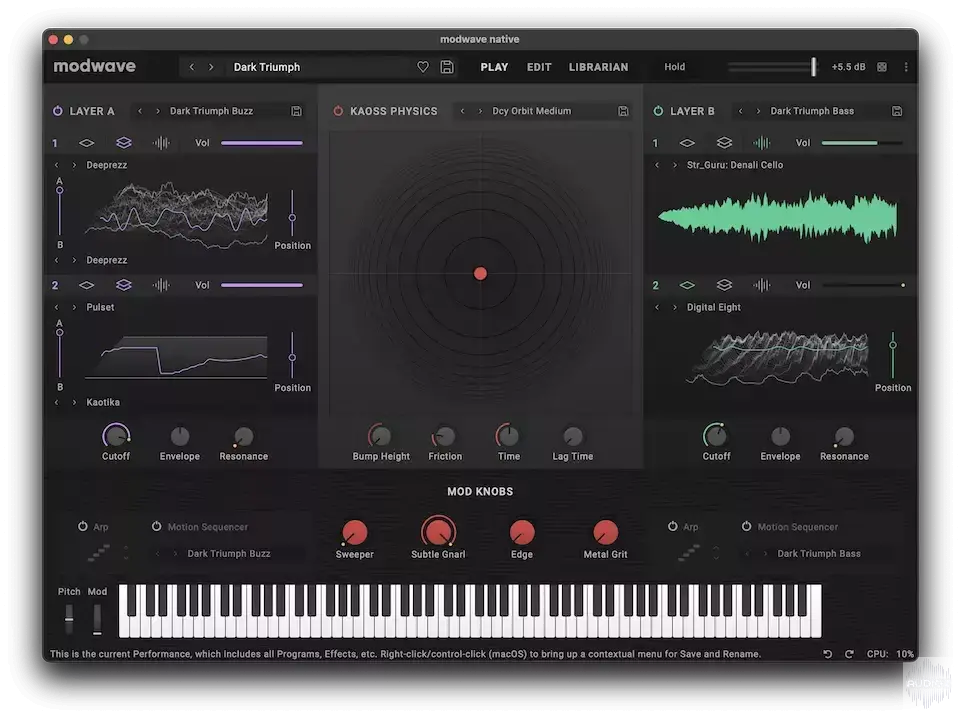Save the Dark Triumph performance
Screen dimensions: 961x718
tap(447, 67)
